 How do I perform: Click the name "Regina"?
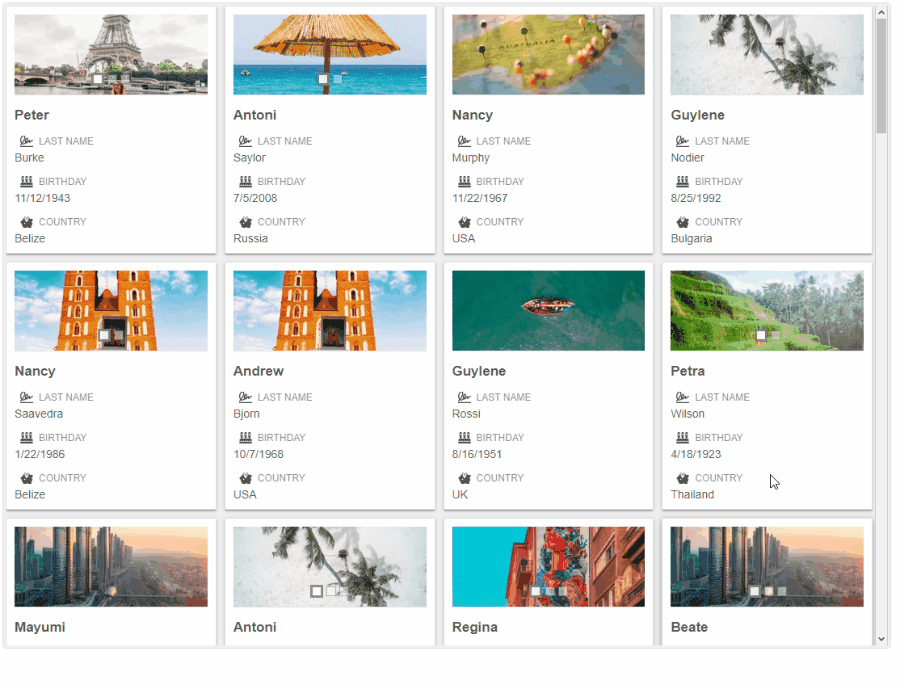point(475,627)
